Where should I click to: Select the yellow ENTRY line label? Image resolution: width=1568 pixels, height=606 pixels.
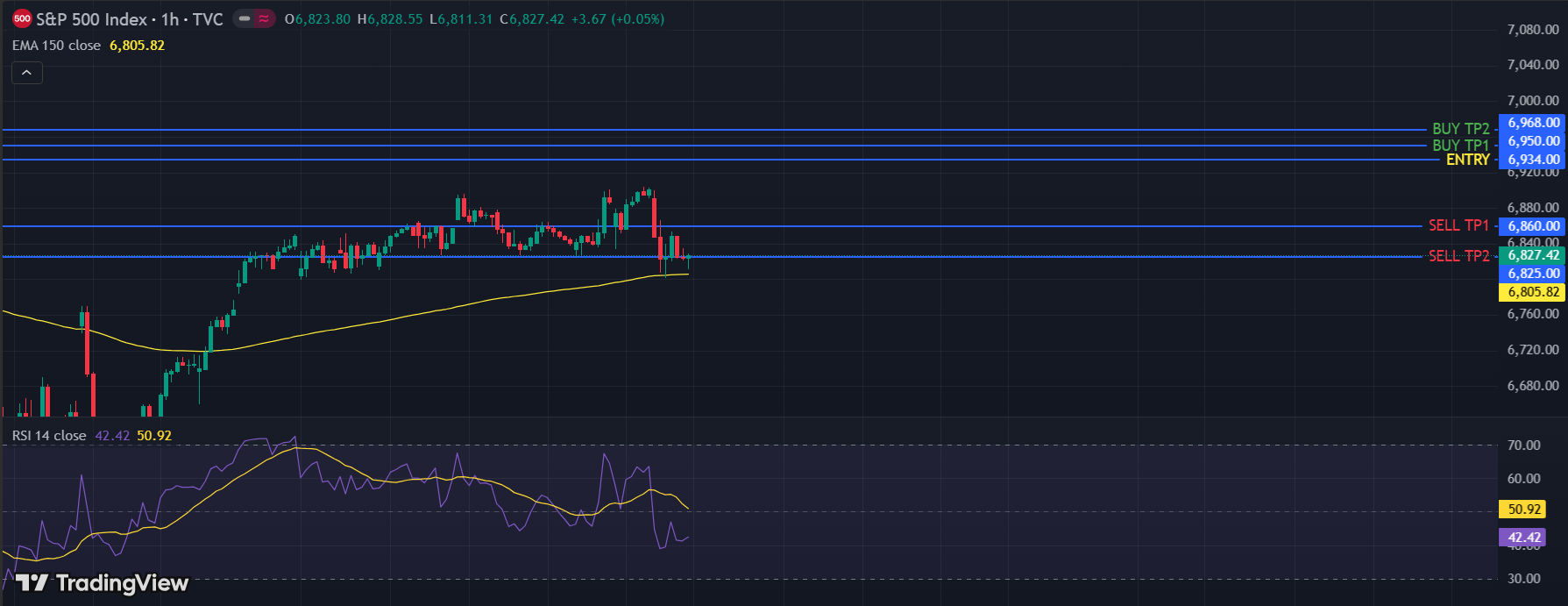1467,160
